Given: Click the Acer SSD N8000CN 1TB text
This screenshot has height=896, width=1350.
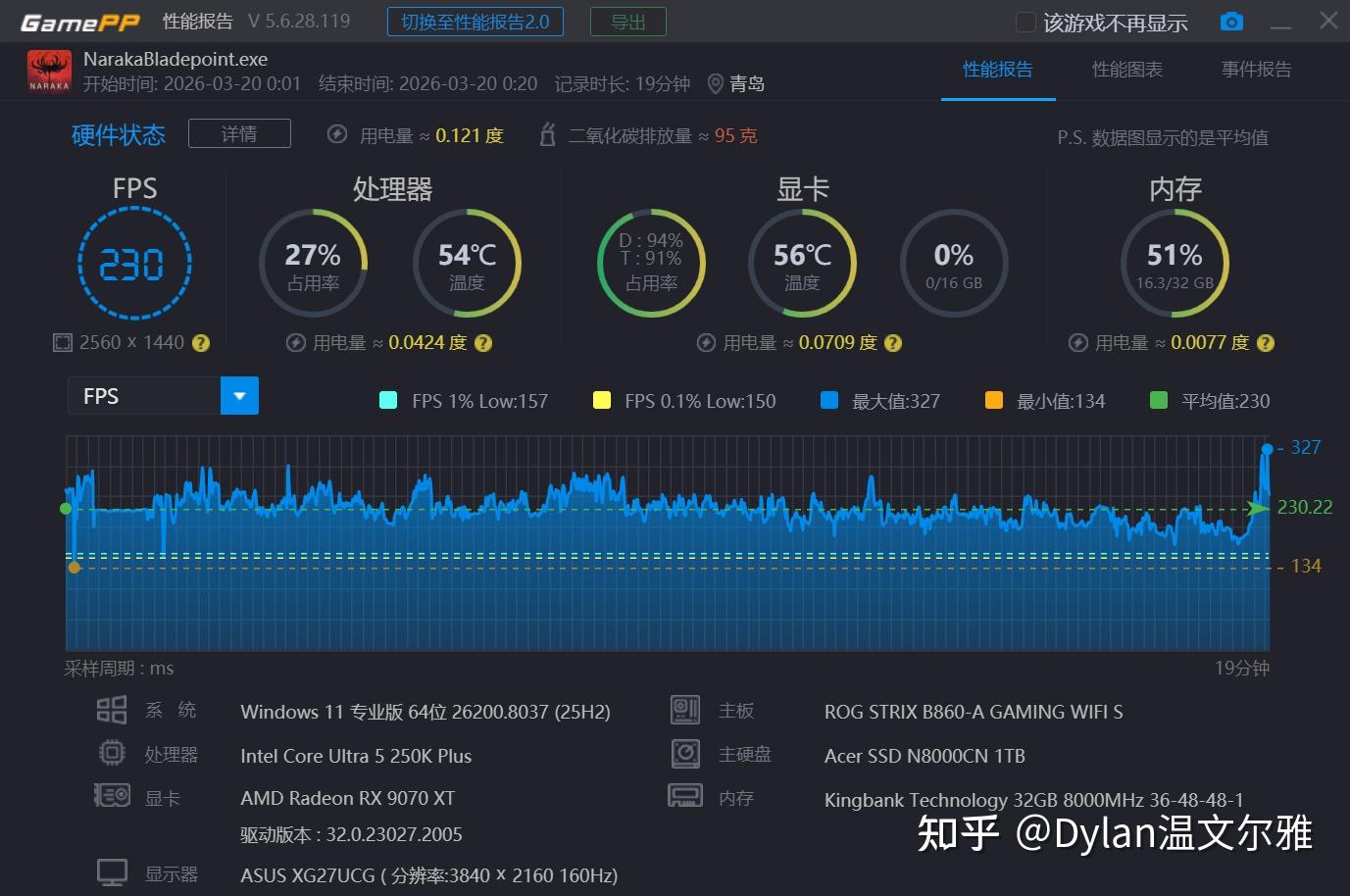Looking at the screenshot, I should tap(925, 756).
